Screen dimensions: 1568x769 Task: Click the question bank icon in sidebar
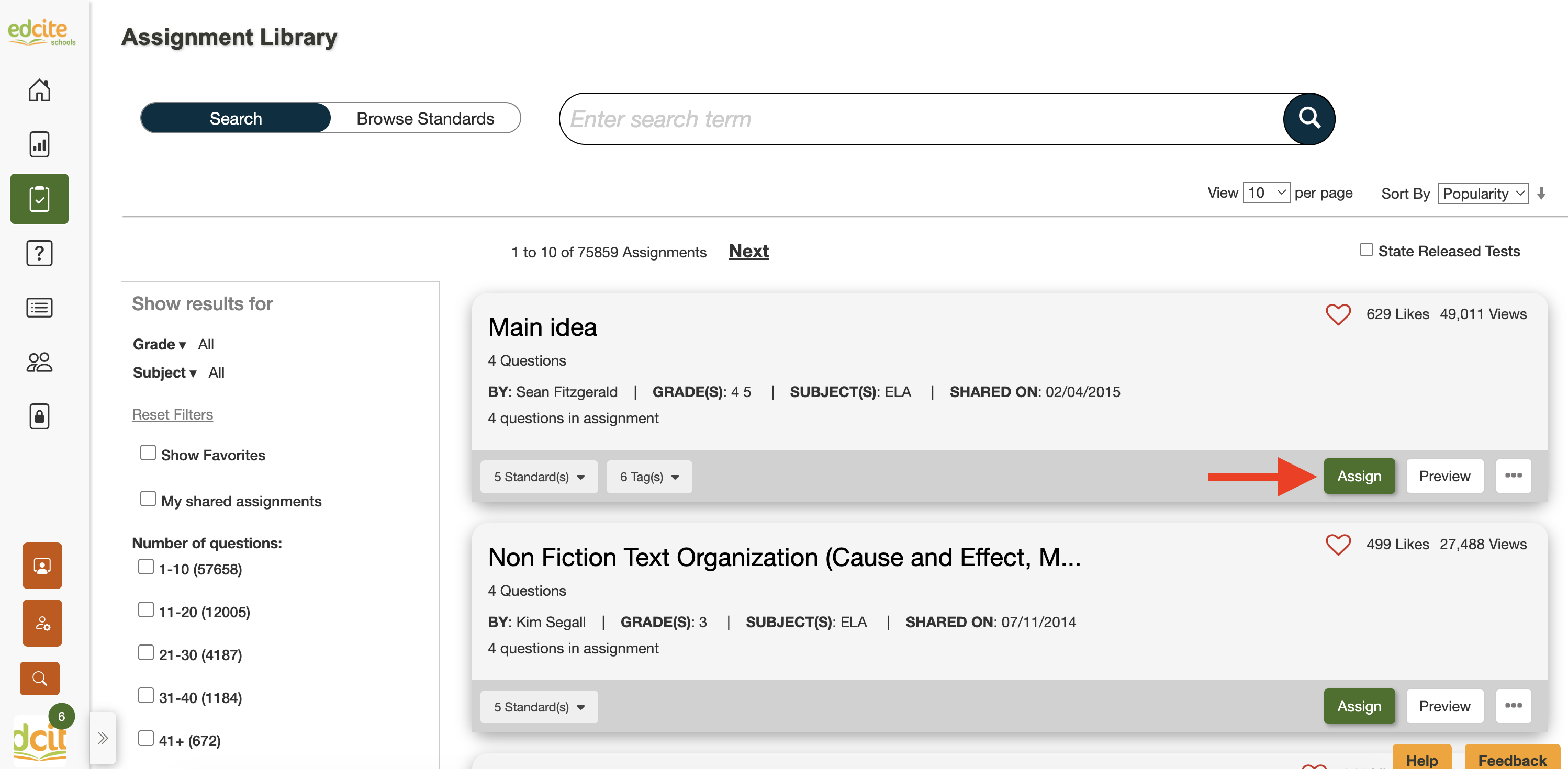[40, 253]
